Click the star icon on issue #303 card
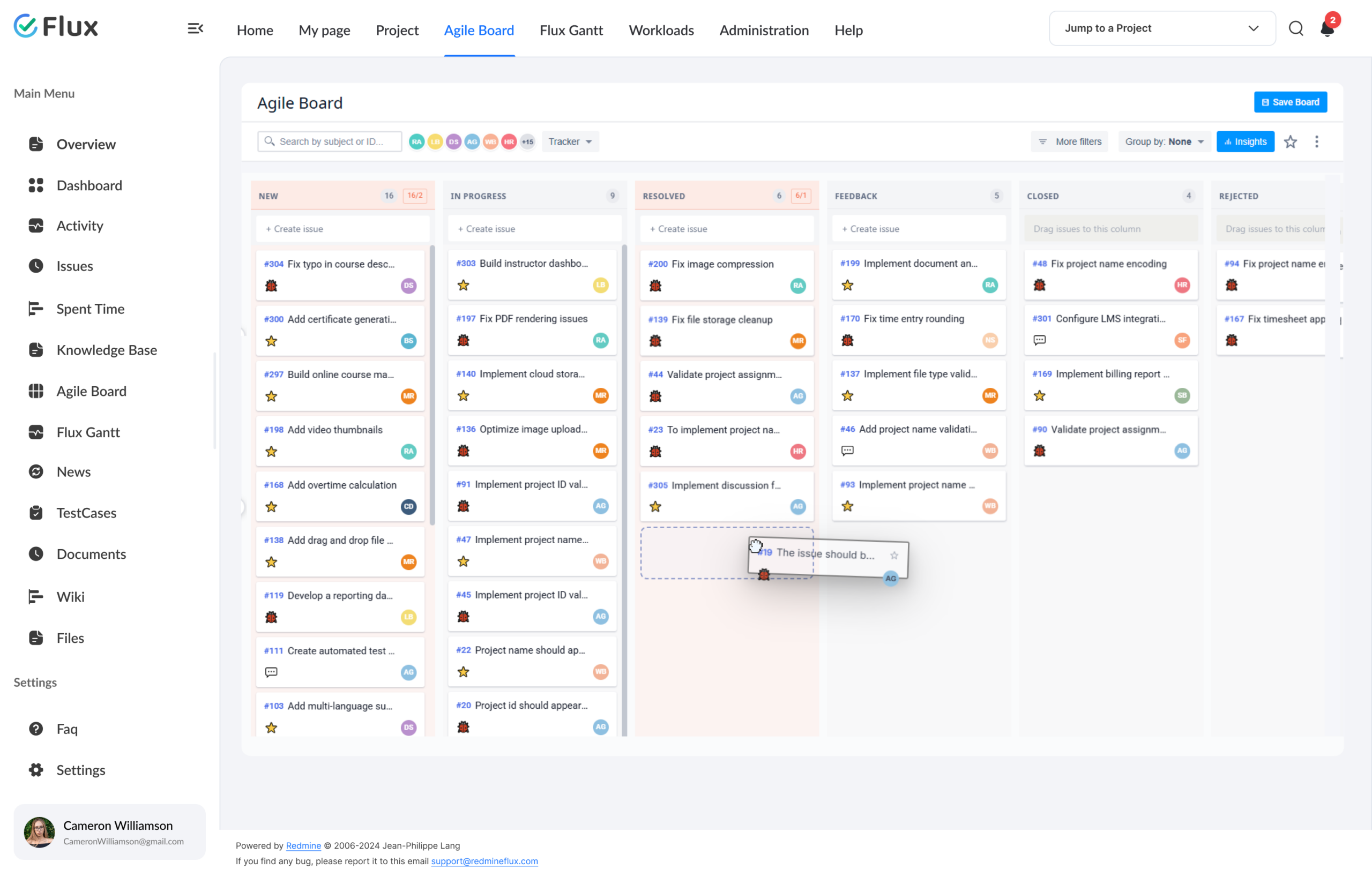Image resolution: width=1372 pixels, height=877 pixels. (x=463, y=286)
